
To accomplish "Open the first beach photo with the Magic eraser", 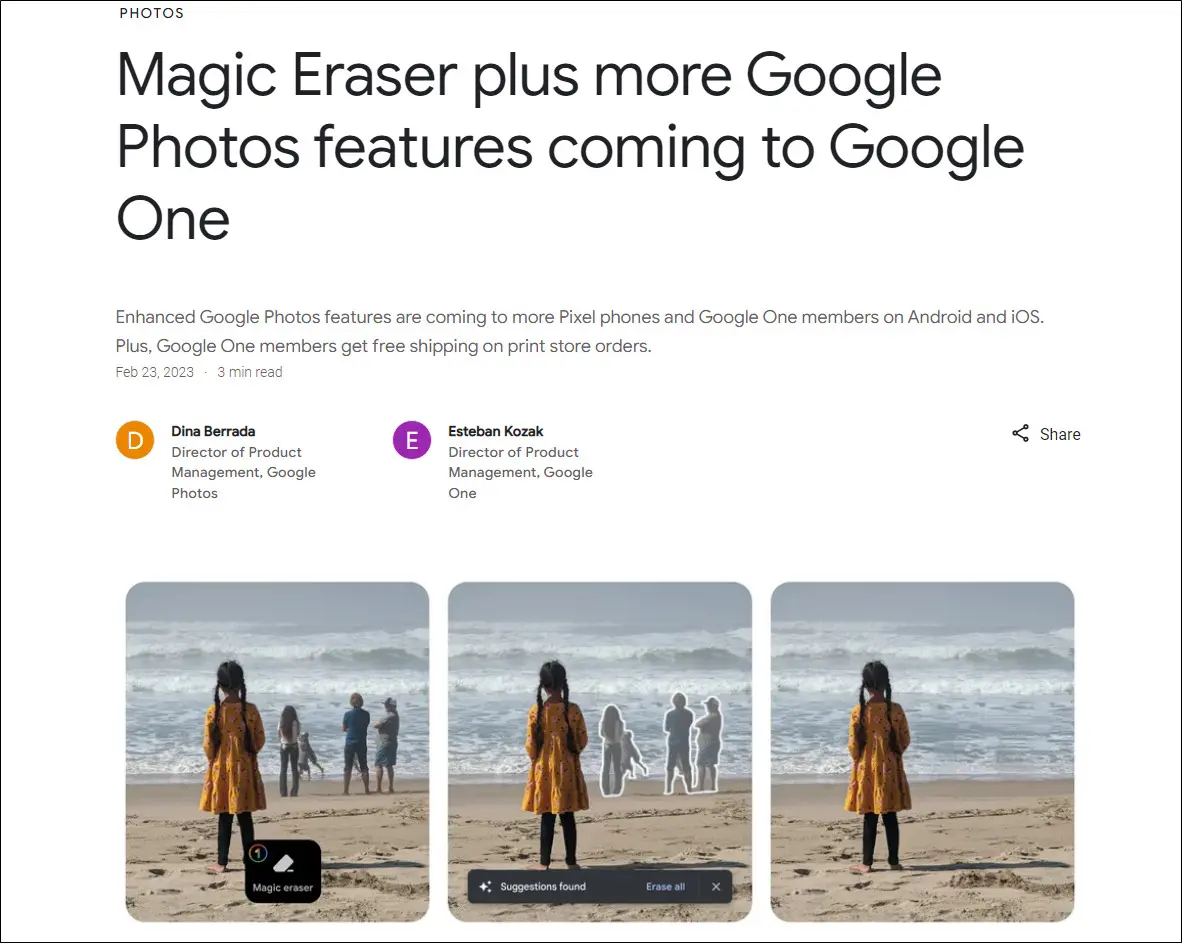I will 277,752.
